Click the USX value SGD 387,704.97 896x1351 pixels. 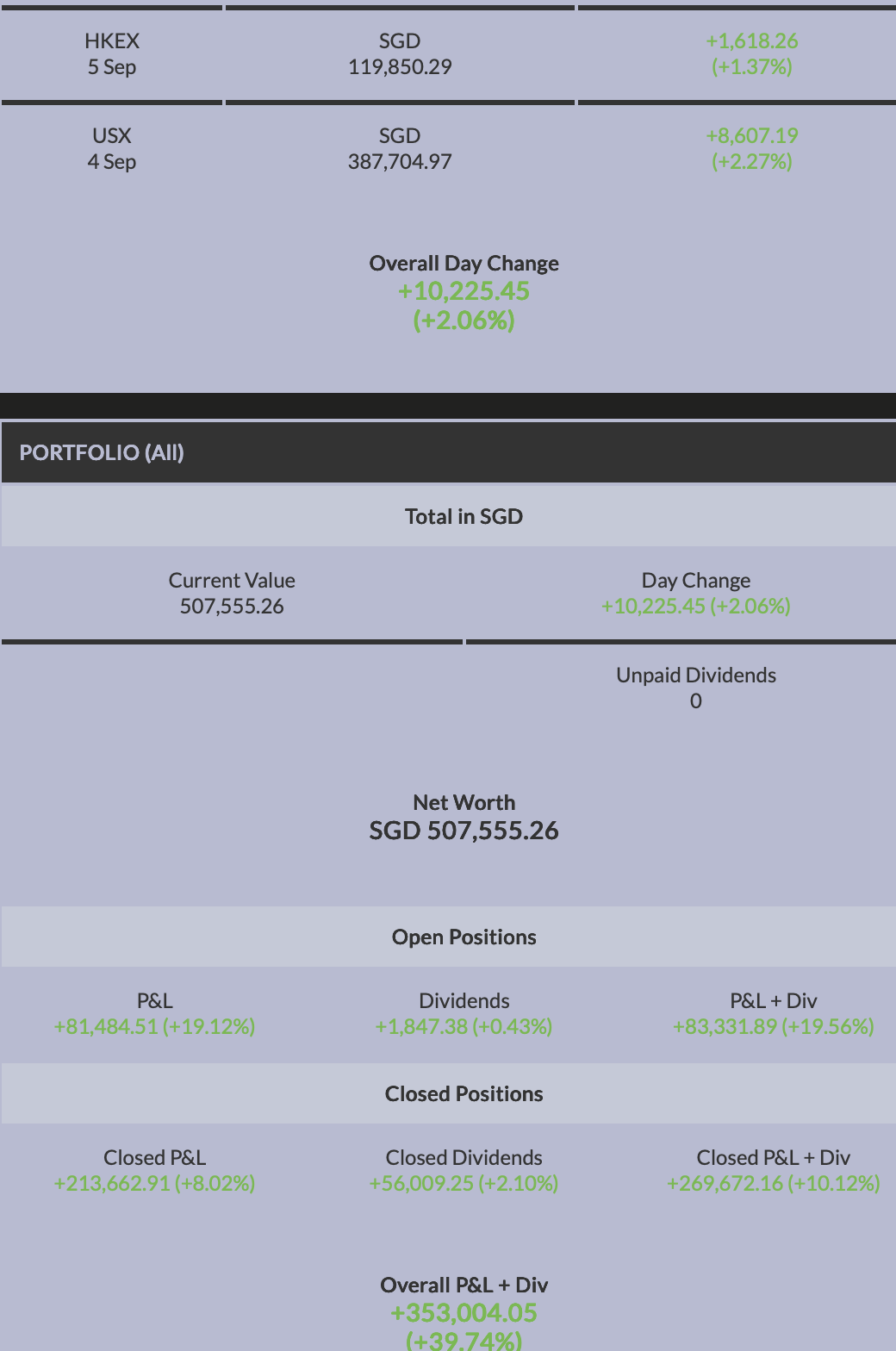(400, 161)
